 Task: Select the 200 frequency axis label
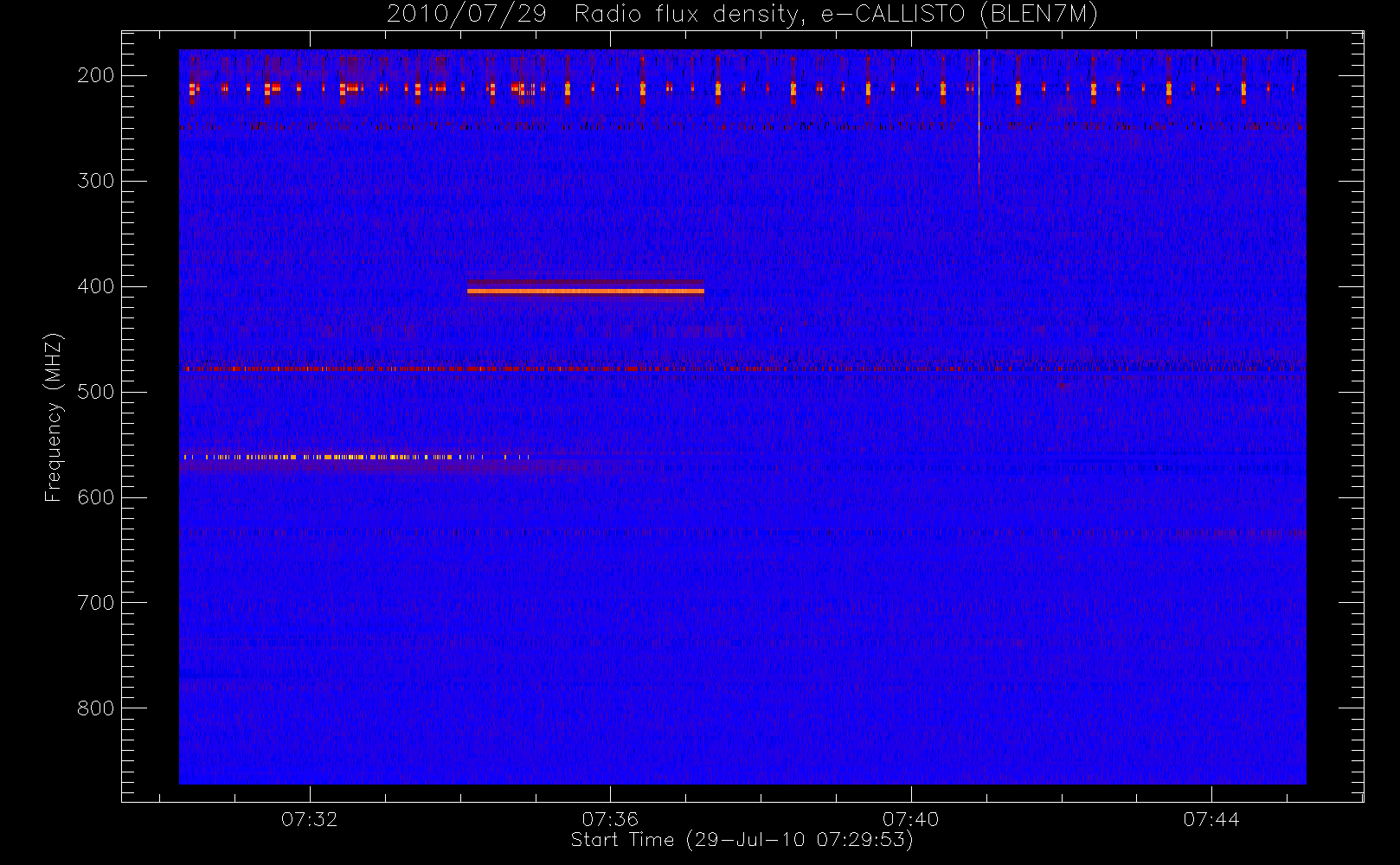click(96, 75)
